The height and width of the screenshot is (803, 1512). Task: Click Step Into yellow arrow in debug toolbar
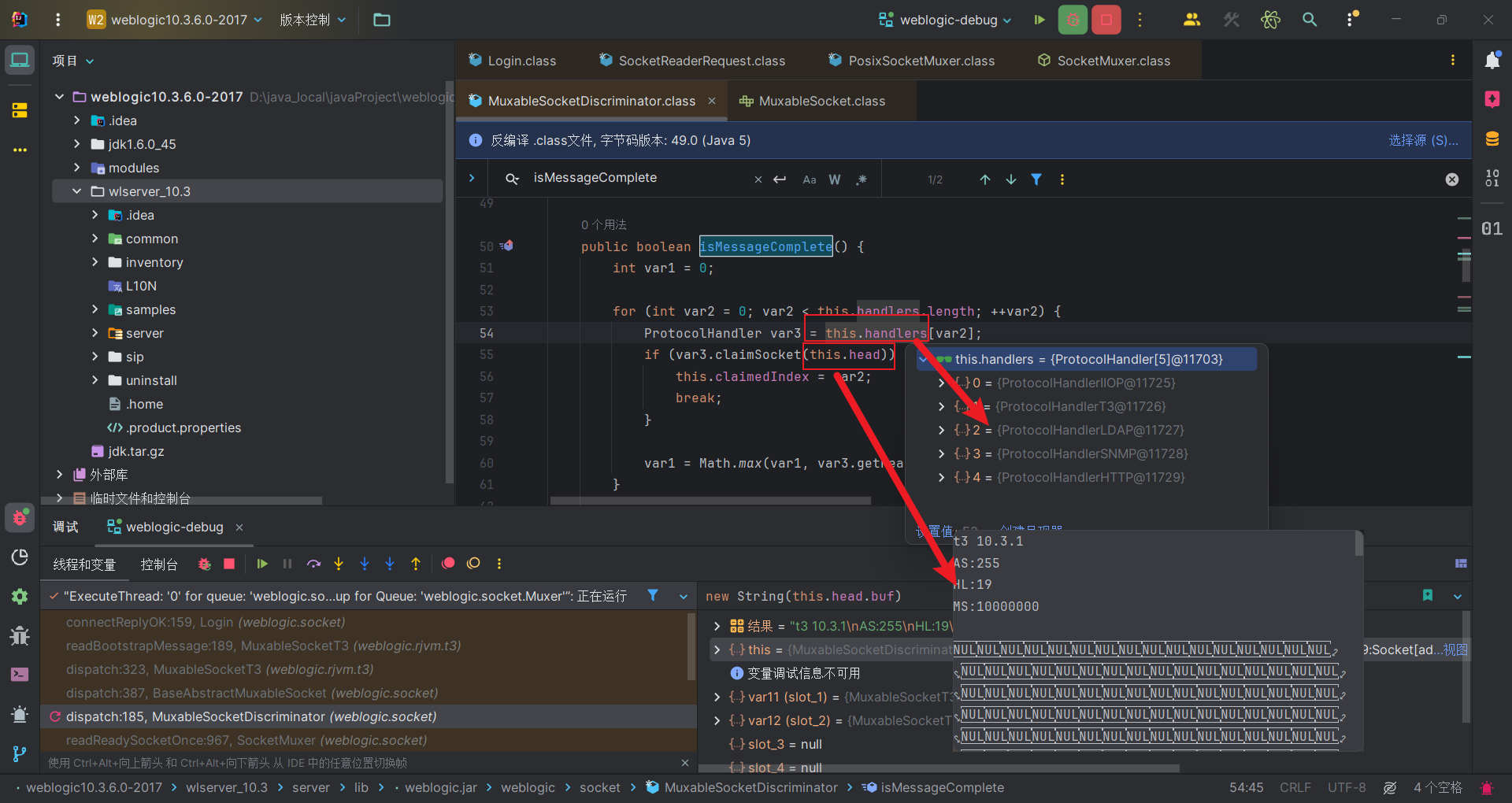tap(339, 564)
